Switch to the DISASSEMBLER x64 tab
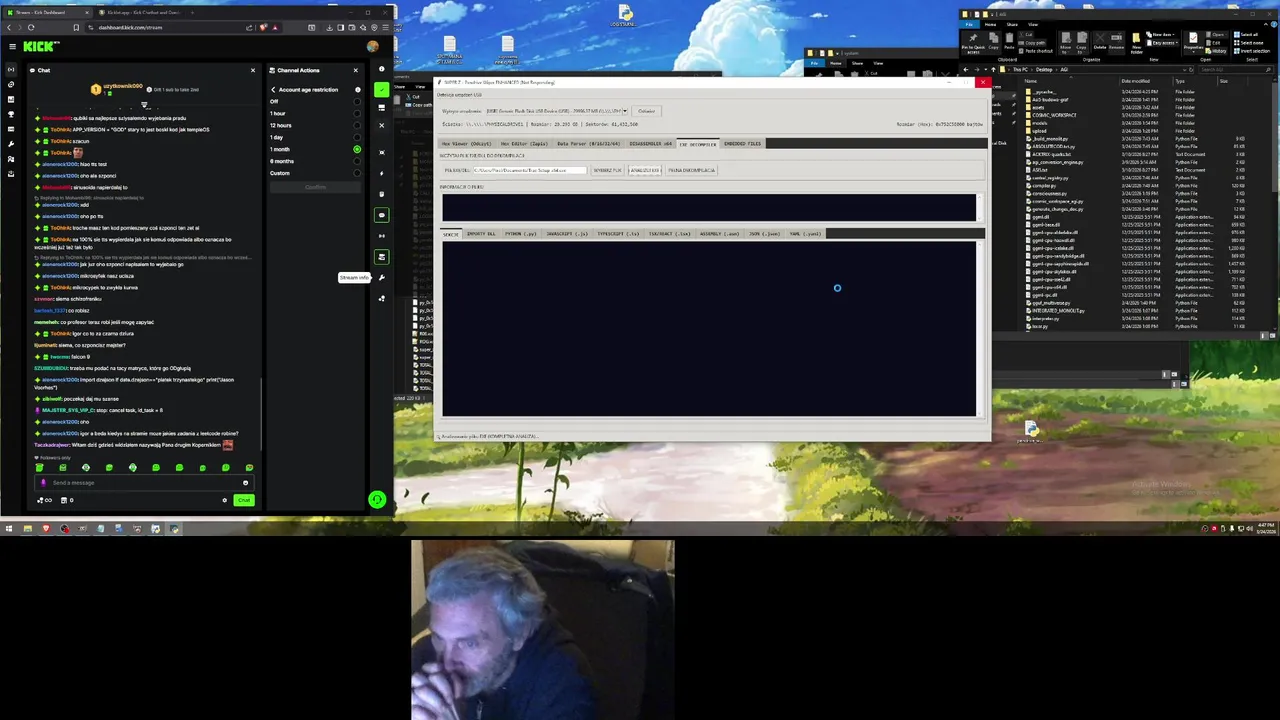Viewport: 1280px width, 720px height. point(650,144)
